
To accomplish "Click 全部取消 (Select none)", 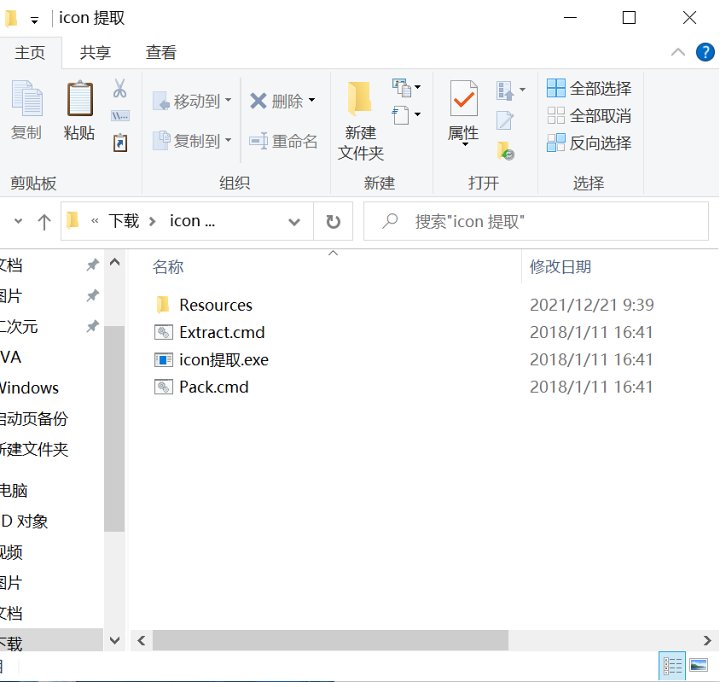I will [x=589, y=115].
